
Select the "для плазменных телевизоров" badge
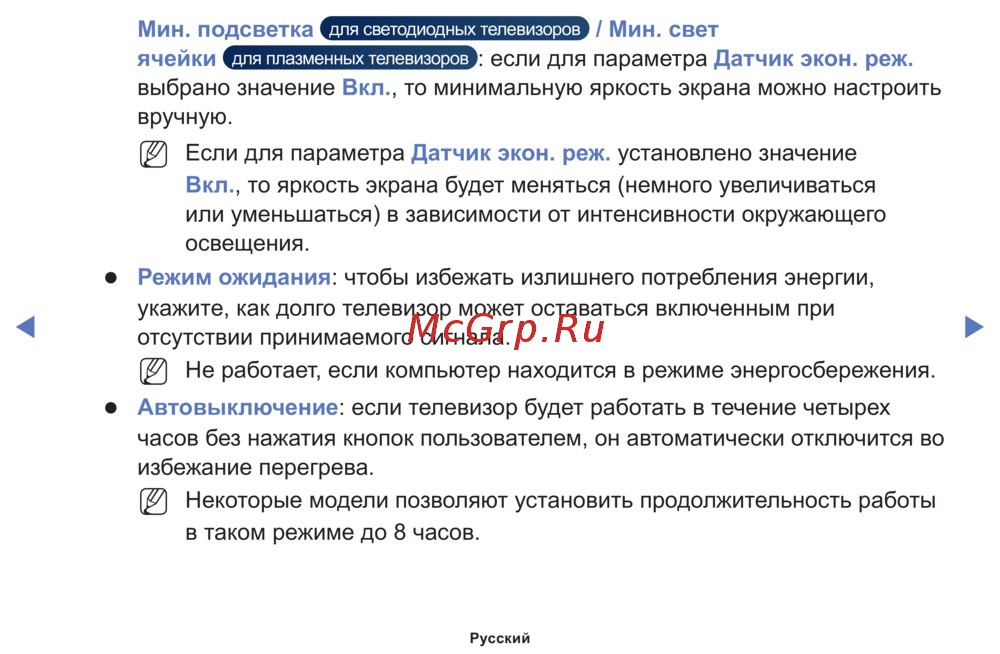click(x=350, y=59)
